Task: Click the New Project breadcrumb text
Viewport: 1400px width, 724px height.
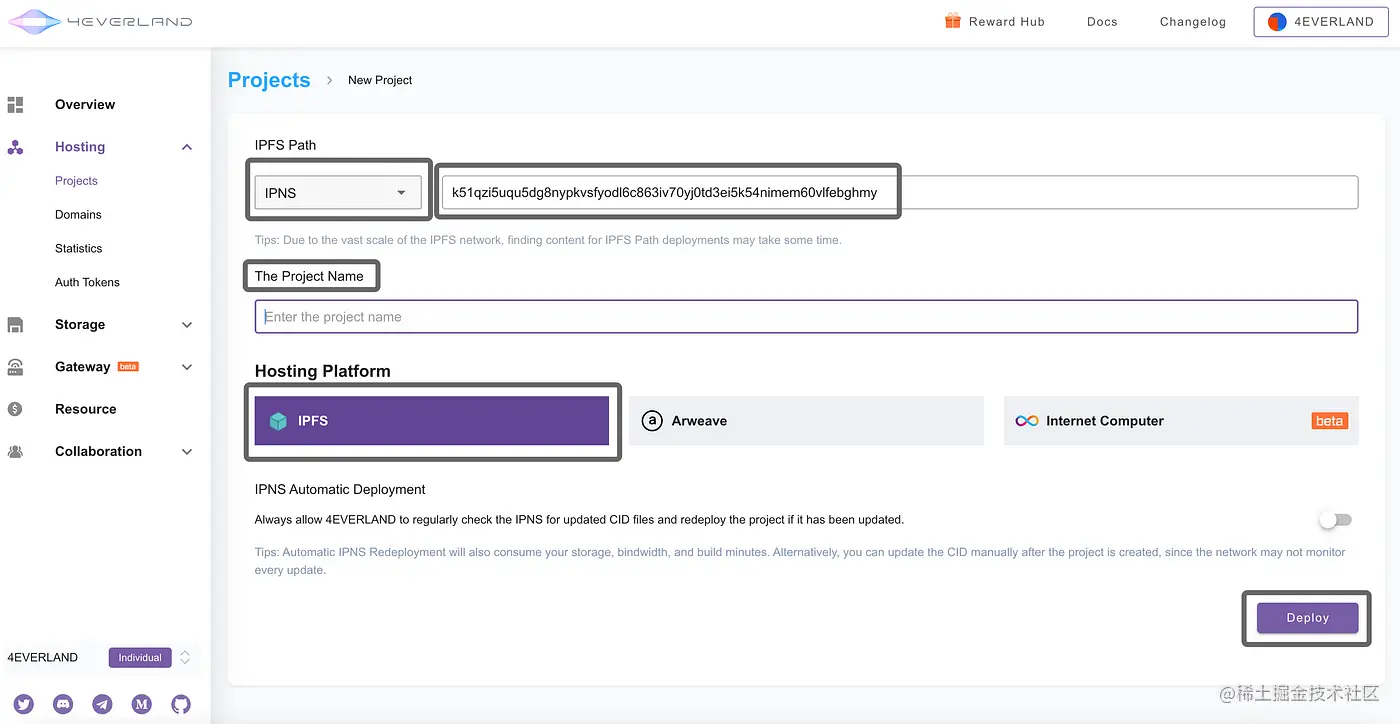Action: point(380,80)
